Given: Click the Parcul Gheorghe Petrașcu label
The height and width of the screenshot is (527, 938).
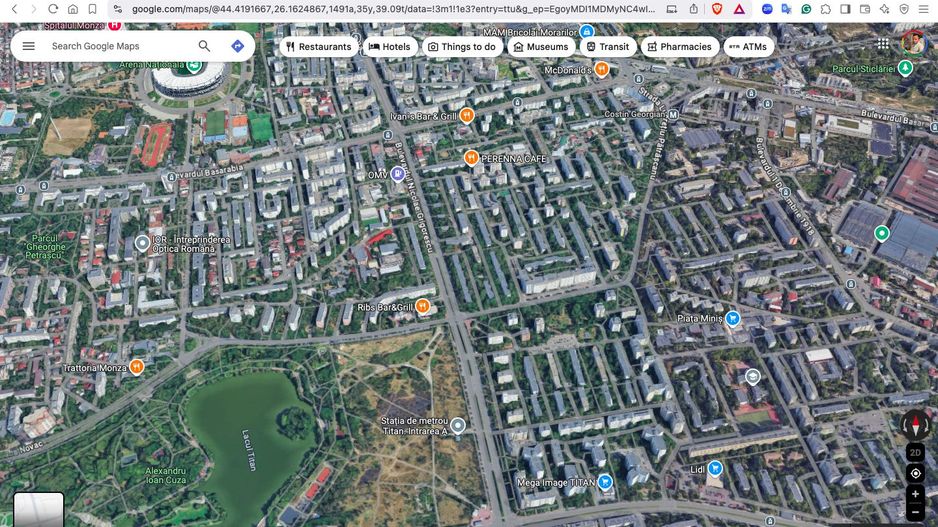Looking at the screenshot, I should 45,246.
